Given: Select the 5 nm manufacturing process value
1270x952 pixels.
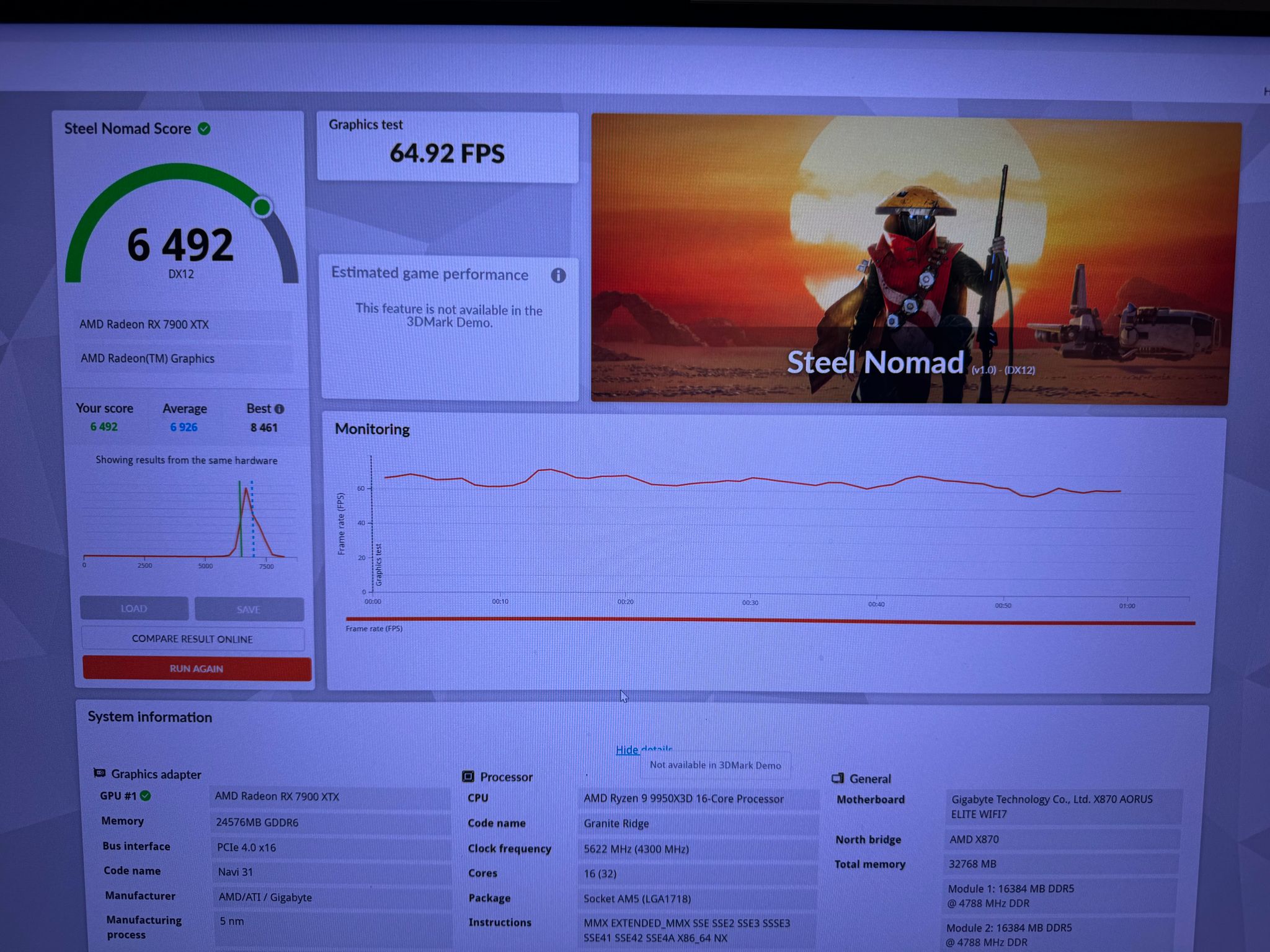Looking at the screenshot, I should 231,921.
